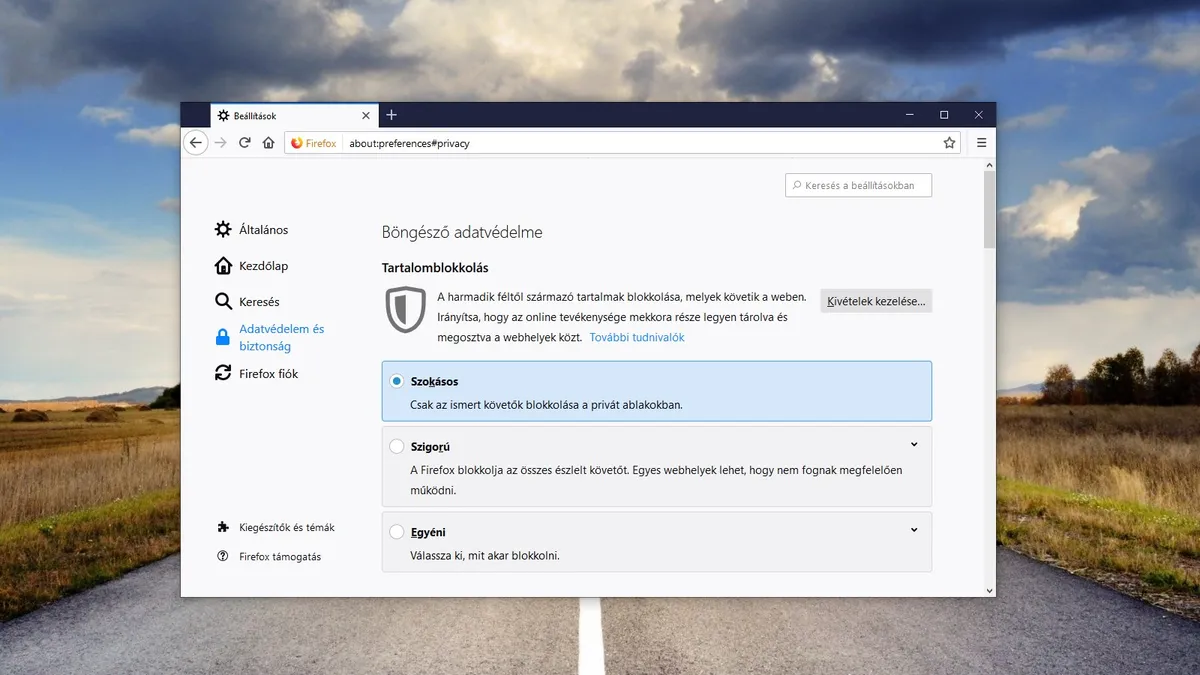Screen dimensions: 1200x675
Task: Open the Kivételek kezelése dialog
Action: [x=876, y=300]
